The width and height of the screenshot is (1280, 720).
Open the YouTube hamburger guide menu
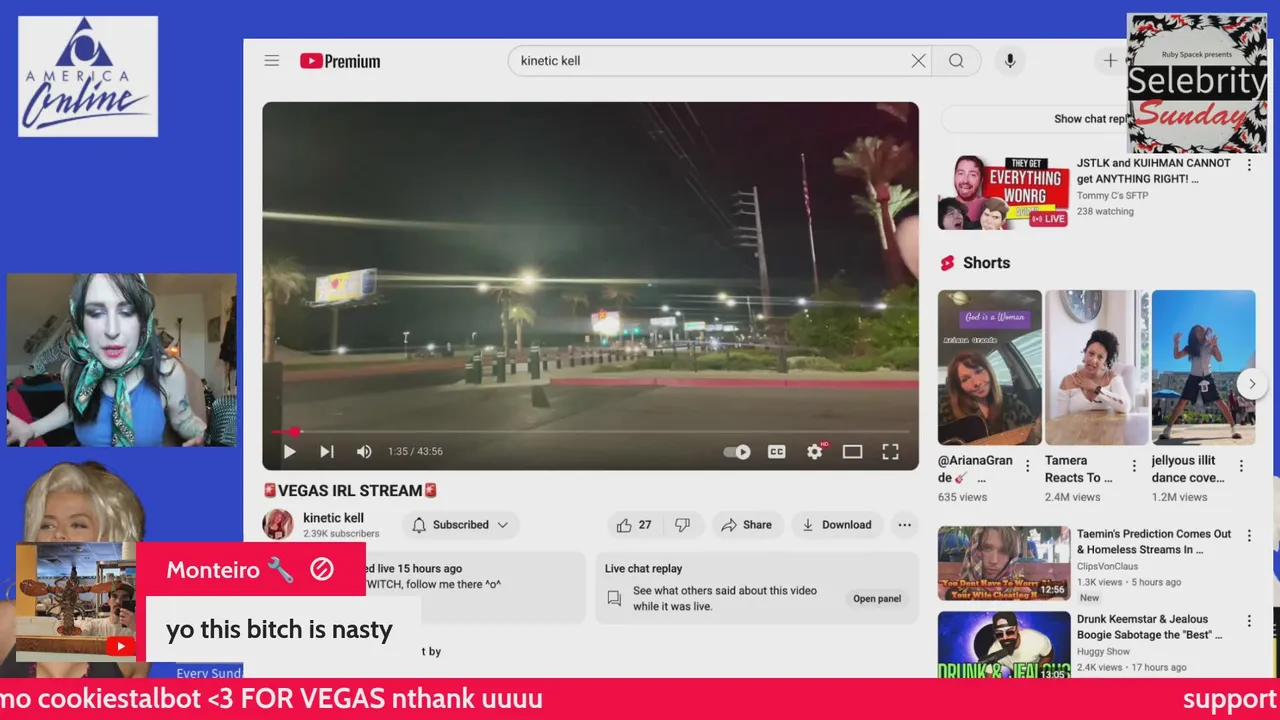click(x=271, y=61)
